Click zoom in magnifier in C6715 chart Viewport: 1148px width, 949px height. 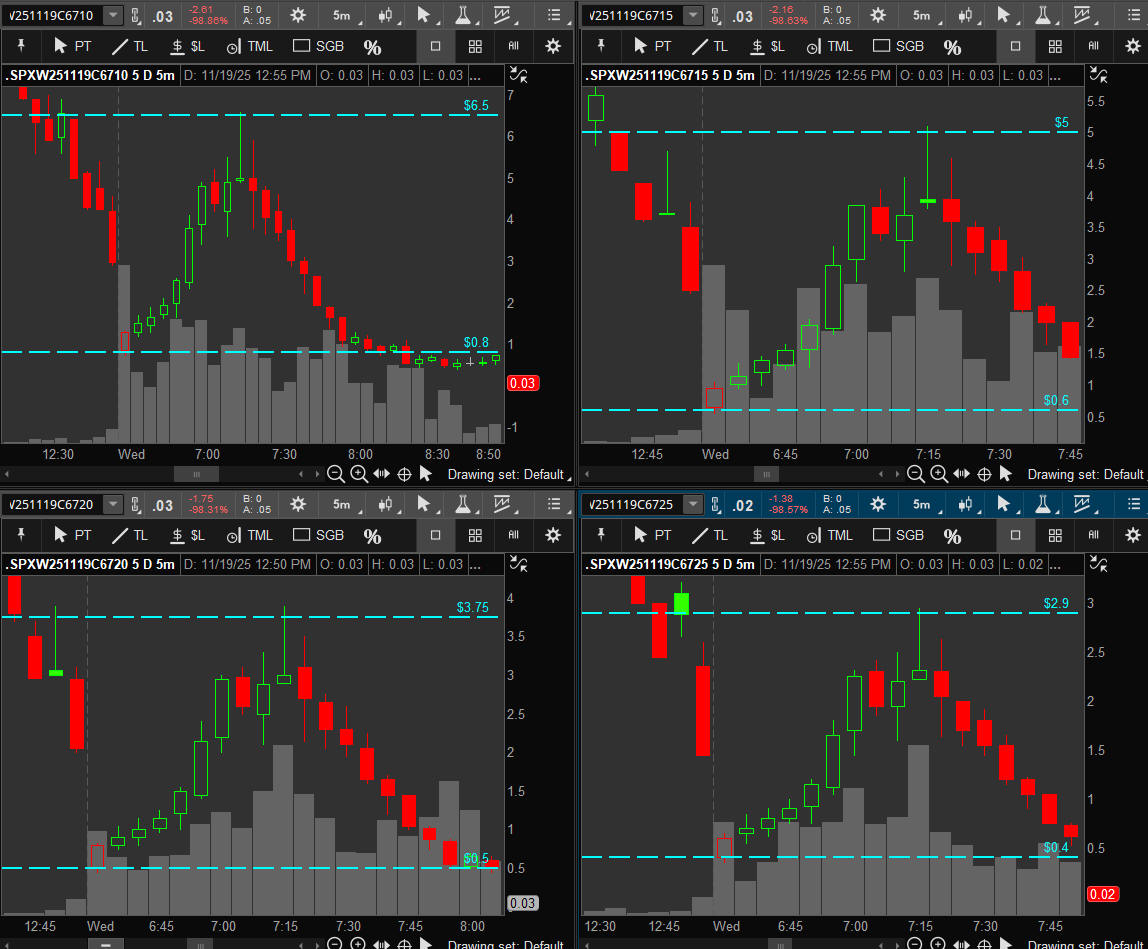tap(939, 474)
